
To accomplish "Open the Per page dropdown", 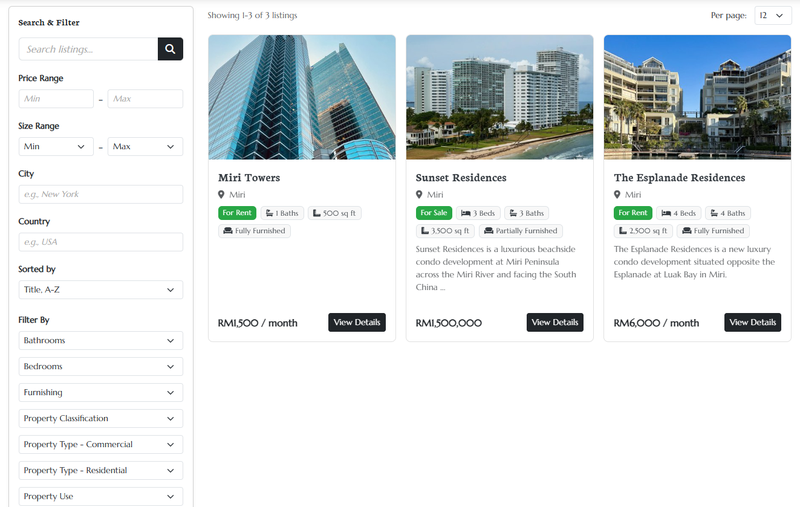I will coord(773,16).
